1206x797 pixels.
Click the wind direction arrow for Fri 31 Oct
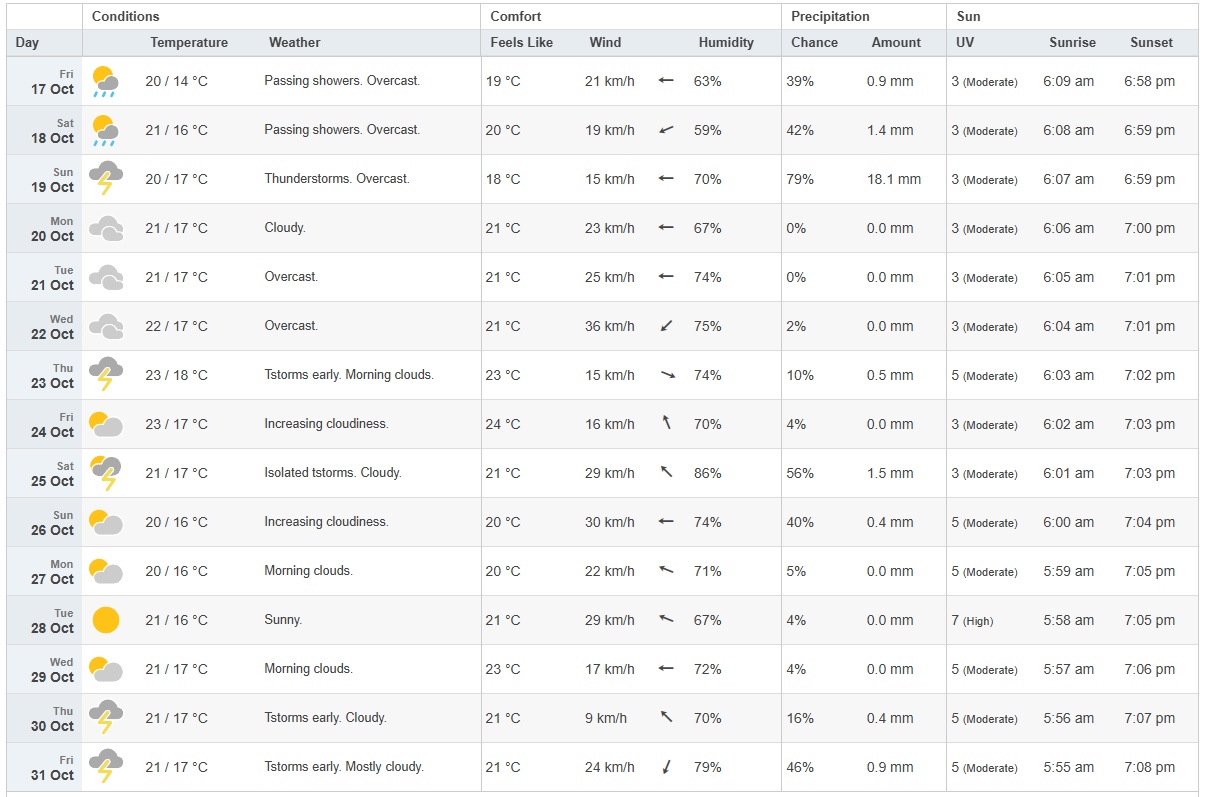pyautogui.click(x=666, y=767)
